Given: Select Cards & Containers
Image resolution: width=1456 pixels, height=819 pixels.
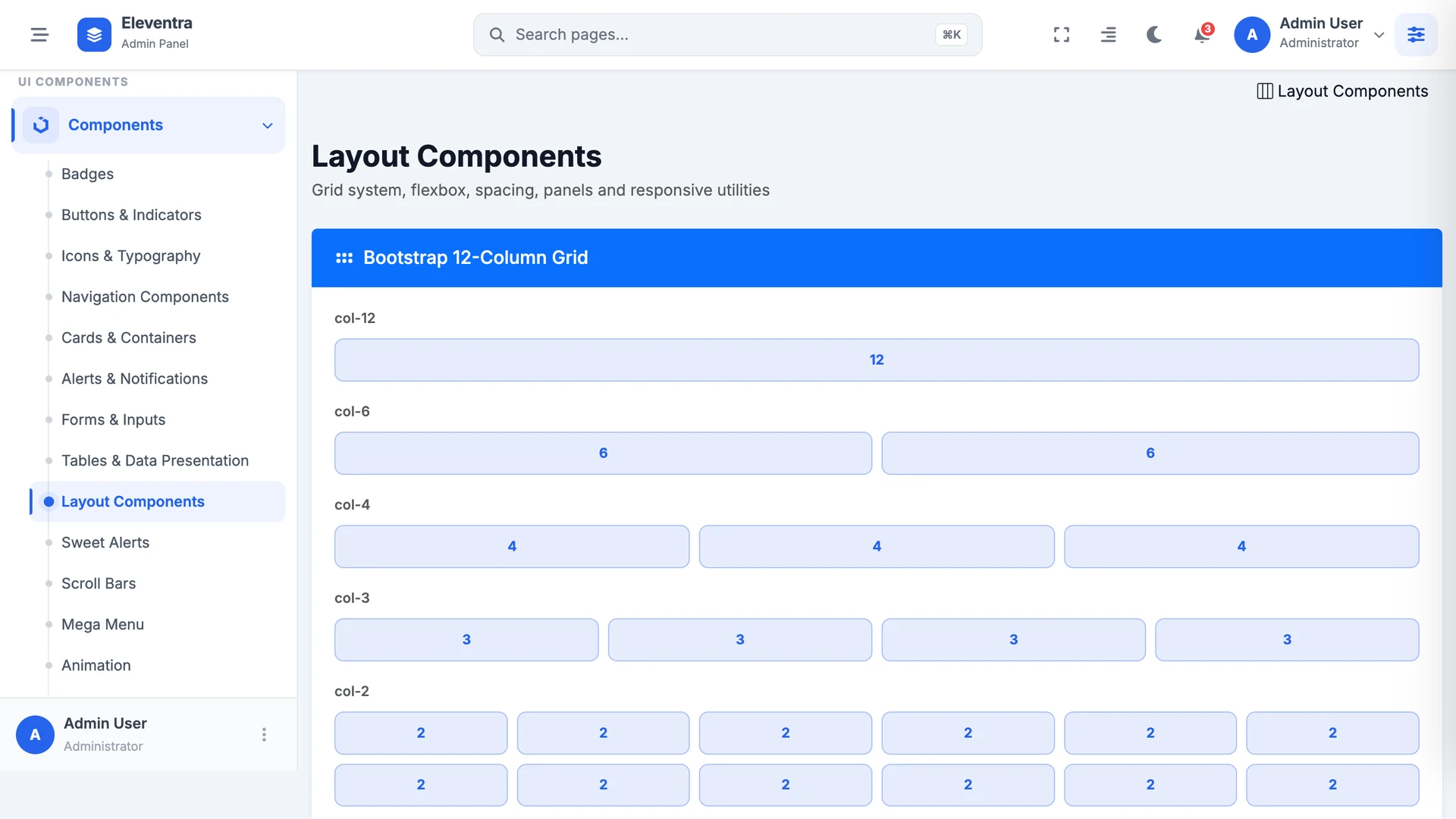Looking at the screenshot, I should tap(128, 337).
